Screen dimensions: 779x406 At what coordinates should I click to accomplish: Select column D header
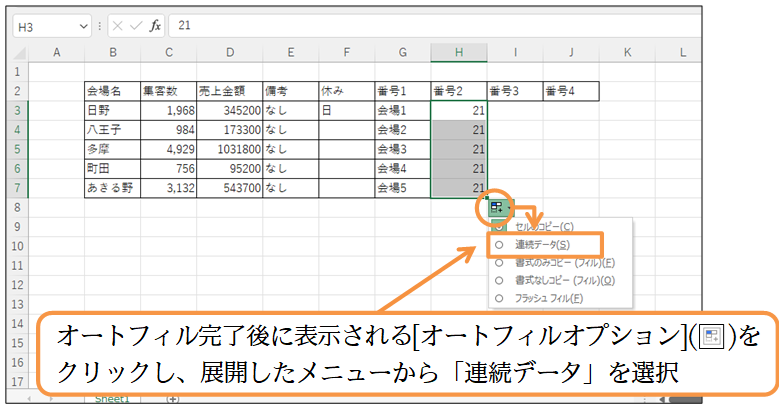click(x=230, y=53)
